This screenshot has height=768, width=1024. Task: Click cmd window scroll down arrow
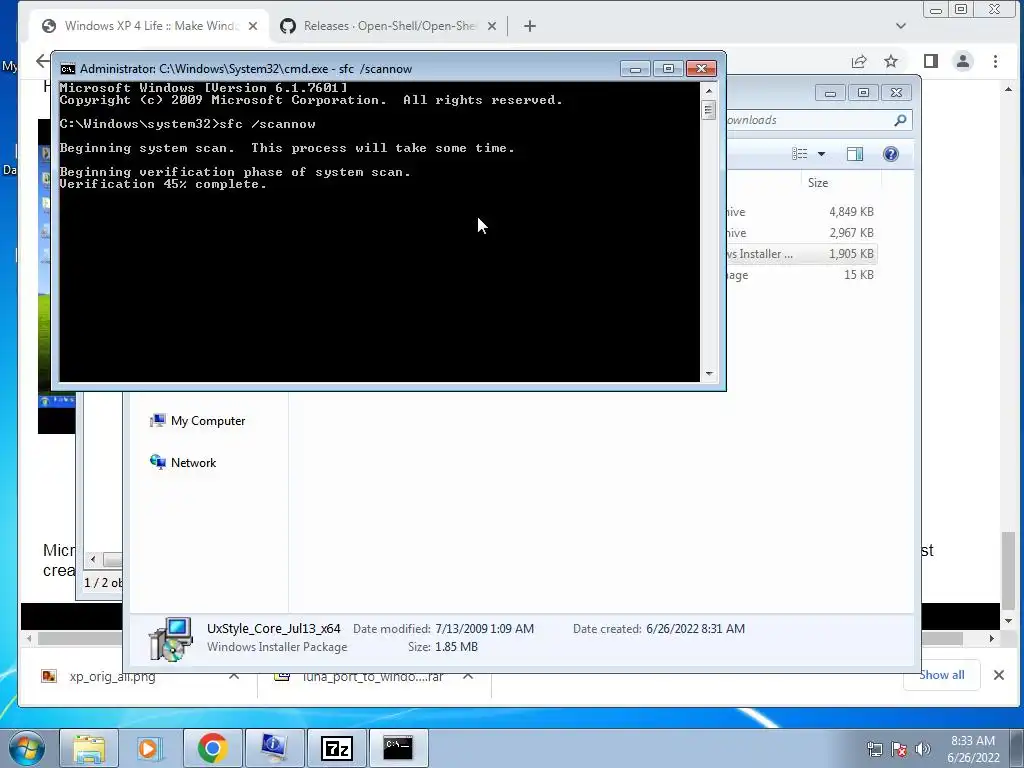click(x=709, y=374)
